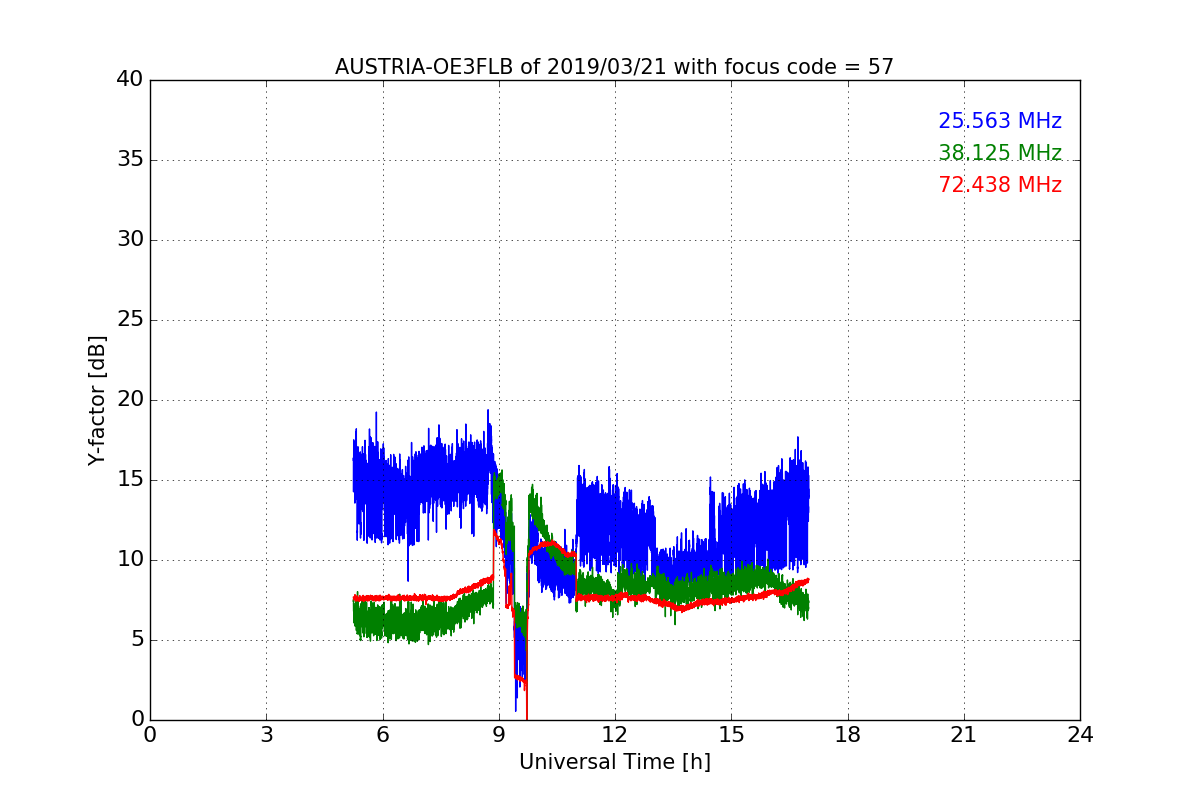Click the Y-factor [dB] axis label
Screen dimensions: 1200x800
click(97, 400)
